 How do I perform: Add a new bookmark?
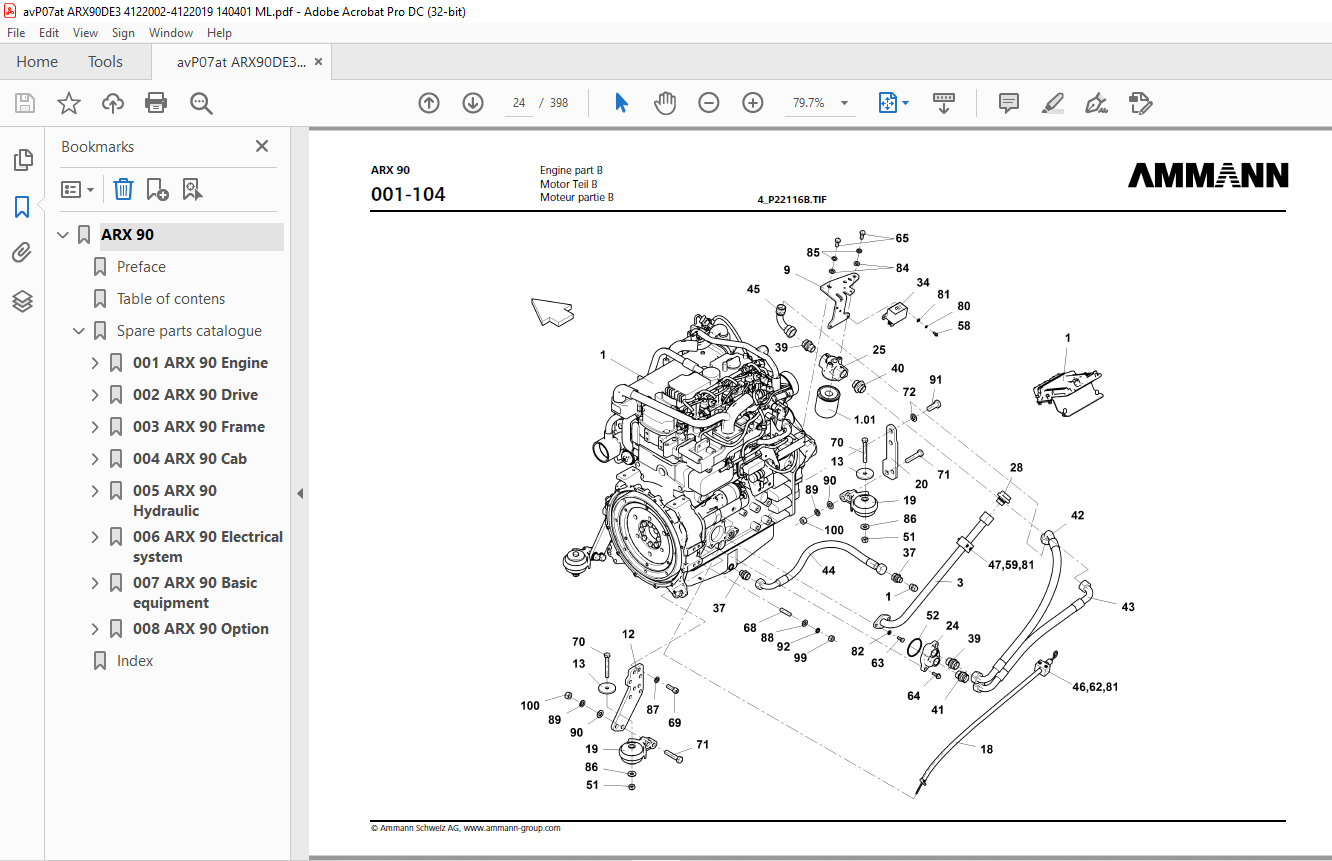click(158, 189)
